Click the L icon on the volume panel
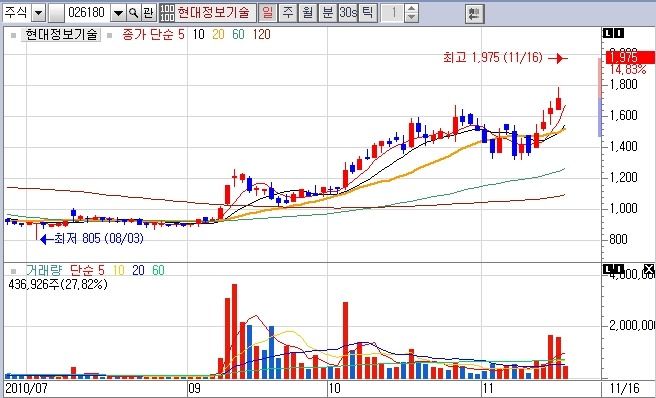 point(607,269)
